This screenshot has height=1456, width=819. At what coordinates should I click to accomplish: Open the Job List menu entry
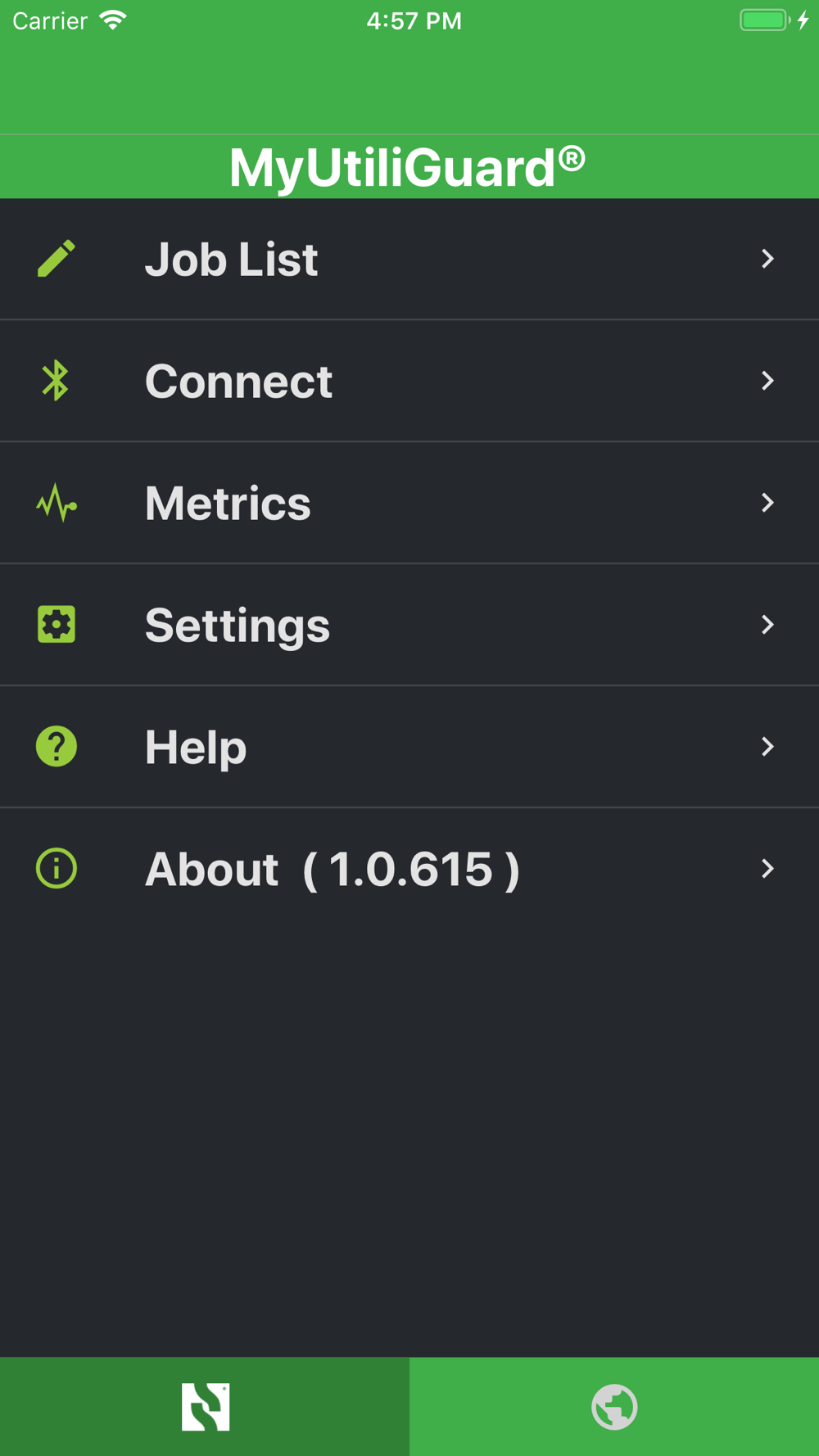point(409,259)
